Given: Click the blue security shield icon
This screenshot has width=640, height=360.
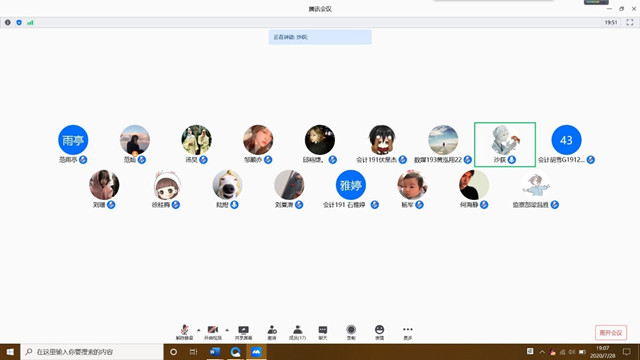Looking at the screenshot, I should pyautogui.click(x=19, y=22).
